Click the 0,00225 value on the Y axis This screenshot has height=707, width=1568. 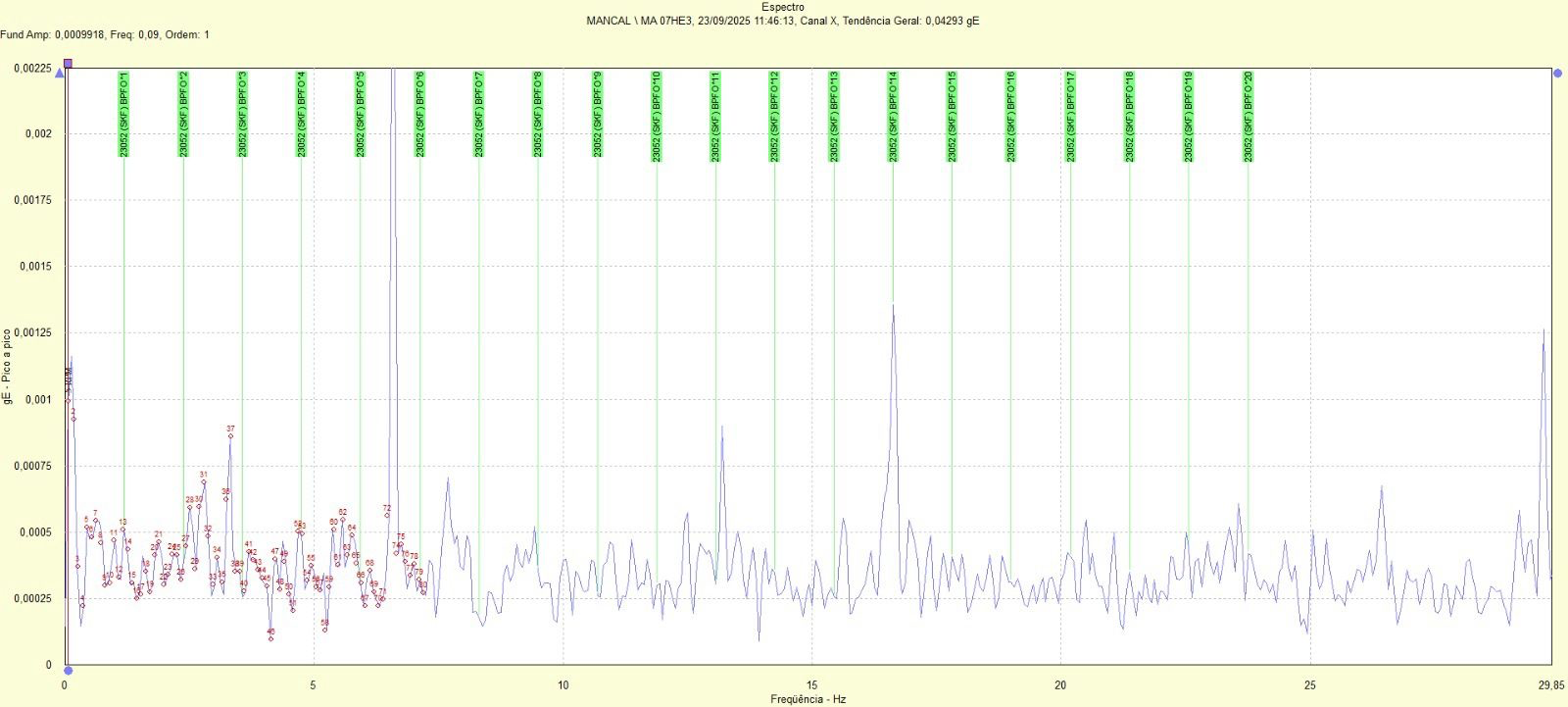click(x=33, y=69)
